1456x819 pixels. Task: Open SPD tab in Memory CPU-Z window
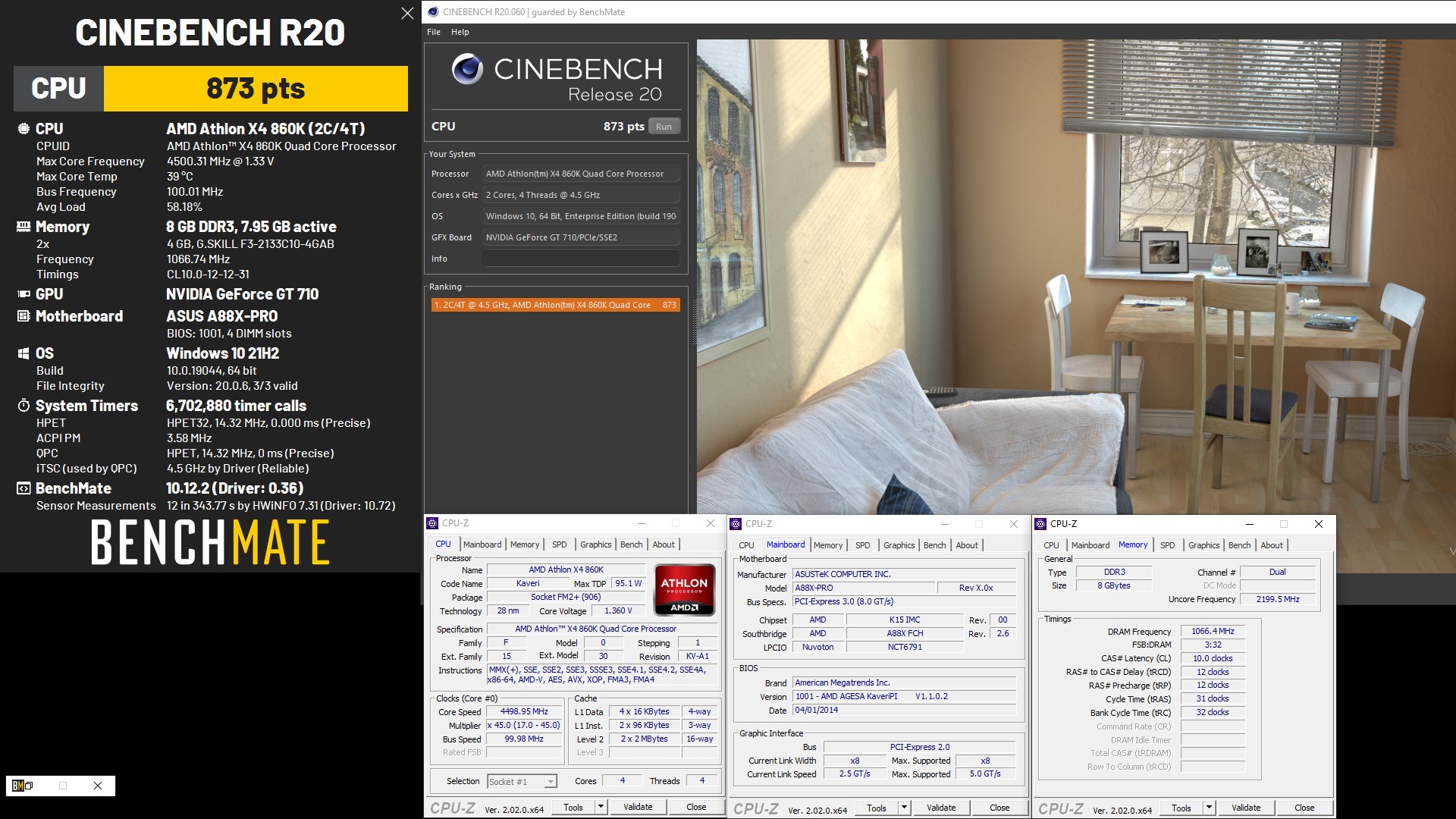pyautogui.click(x=1168, y=545)
